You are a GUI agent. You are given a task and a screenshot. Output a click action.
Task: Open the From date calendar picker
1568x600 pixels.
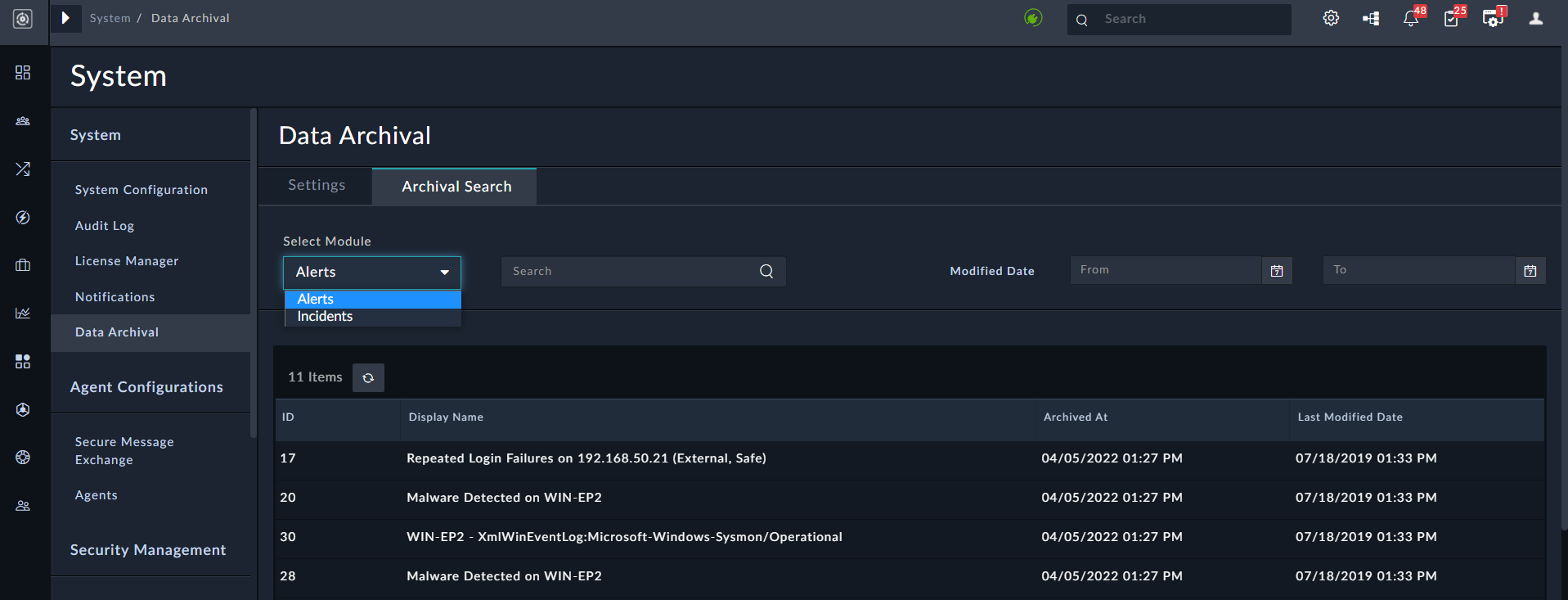tap(1276, 271)
